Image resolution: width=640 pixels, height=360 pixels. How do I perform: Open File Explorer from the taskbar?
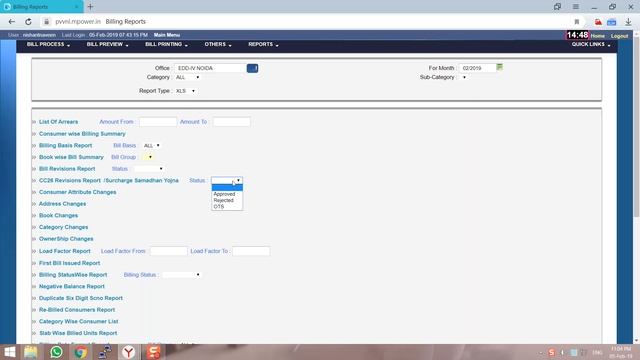click(31, 352)
